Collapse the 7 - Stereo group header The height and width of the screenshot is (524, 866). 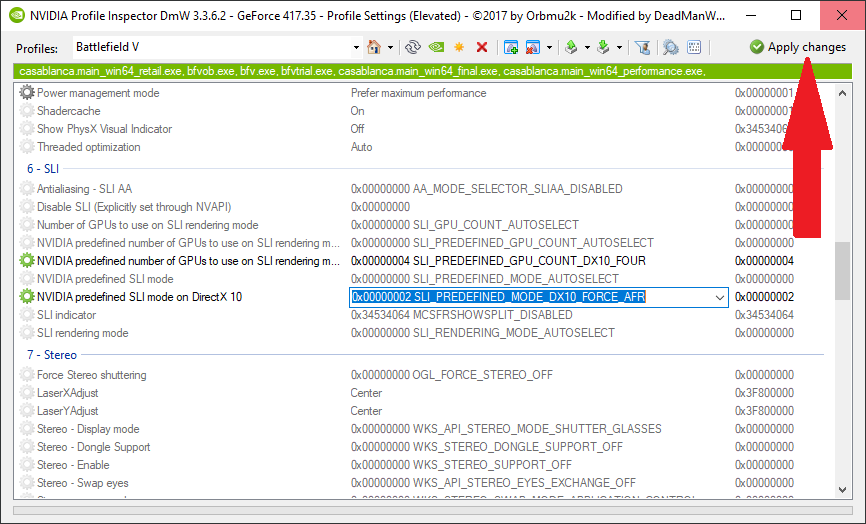point(52,355)
